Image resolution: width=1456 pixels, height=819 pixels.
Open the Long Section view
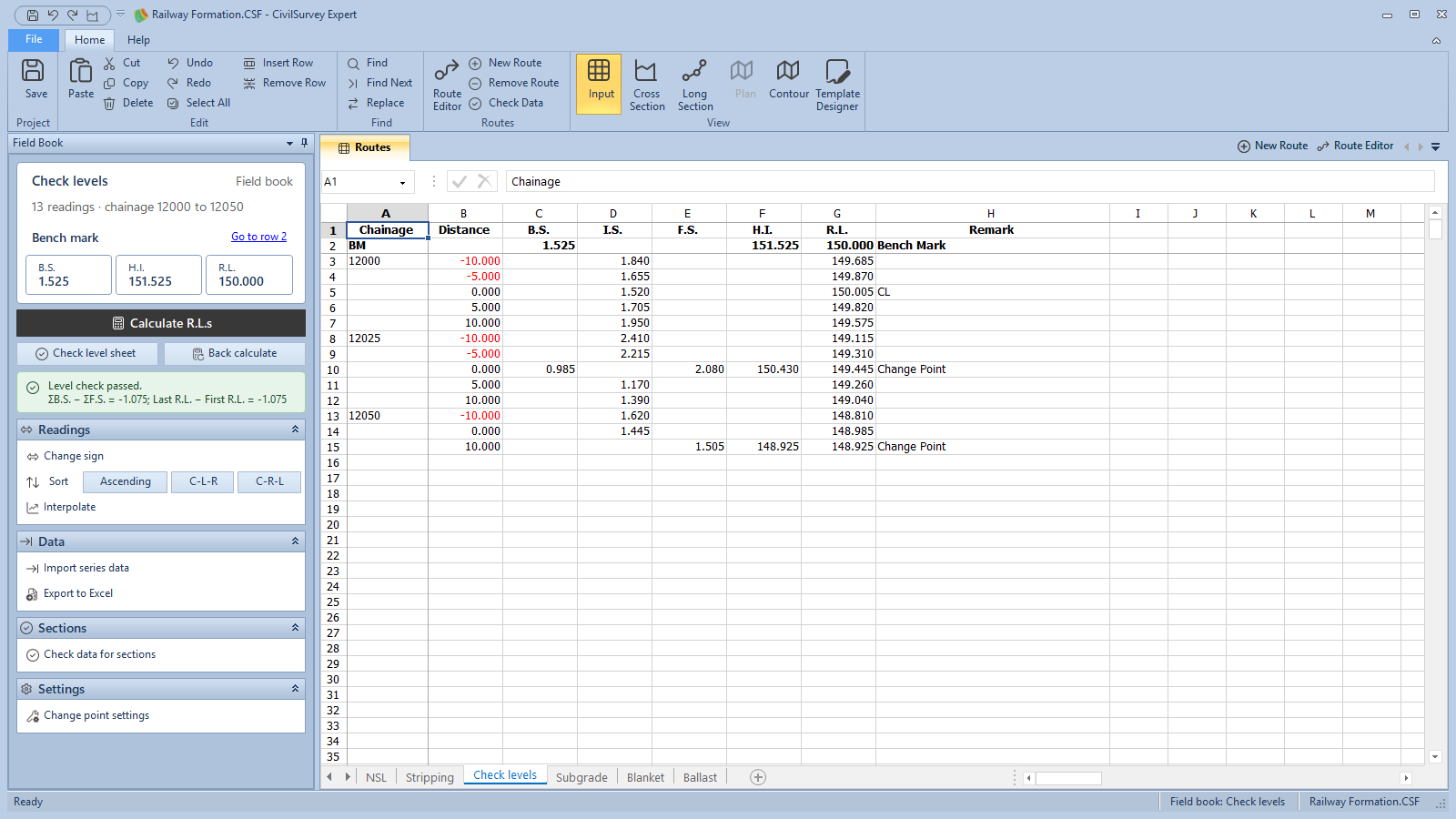(x=694, y=85)
